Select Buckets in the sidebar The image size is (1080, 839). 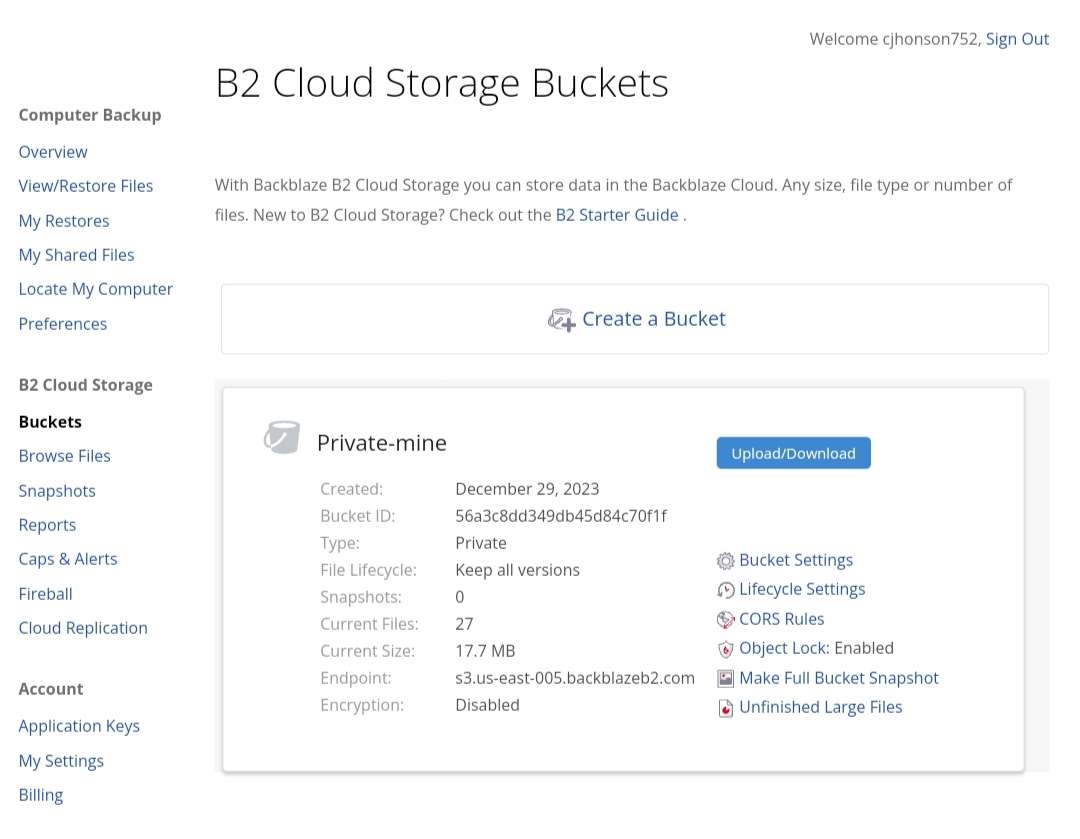pyautogui.click(x=50, y=422)
